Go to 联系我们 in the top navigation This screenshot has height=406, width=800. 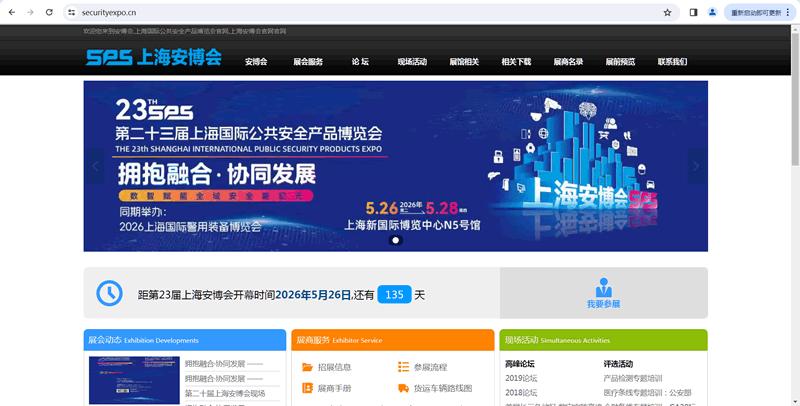672,62
